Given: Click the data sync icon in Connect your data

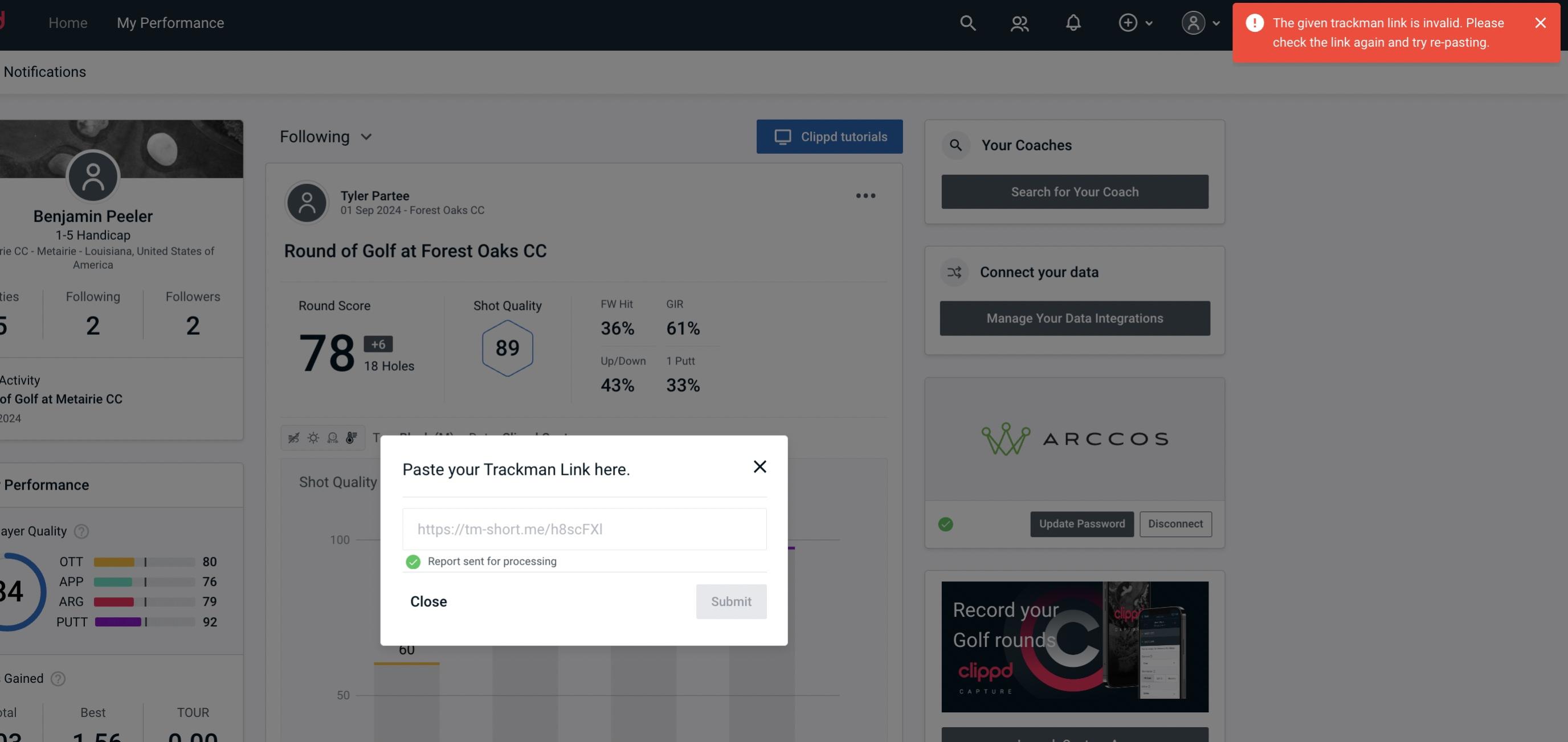Looking at the screenshot, I should 955,272.
